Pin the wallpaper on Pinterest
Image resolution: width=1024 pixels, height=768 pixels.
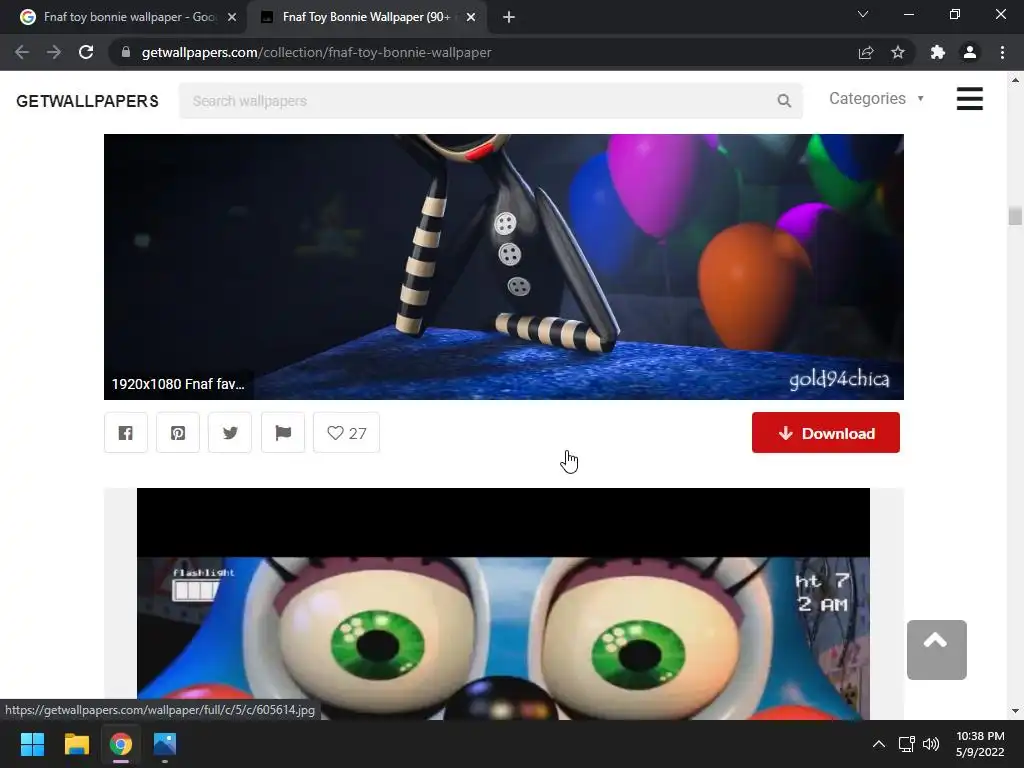point(178,432)
